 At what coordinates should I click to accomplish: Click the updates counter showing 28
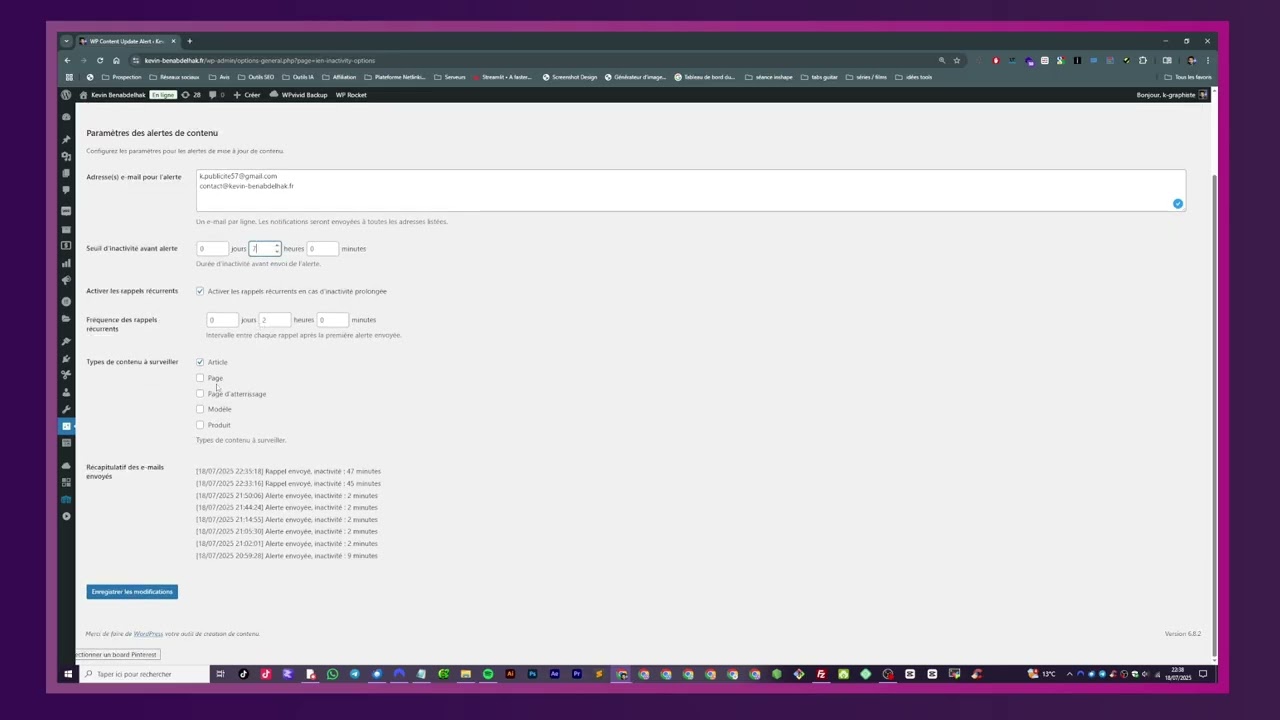click(x=191, y=95)
